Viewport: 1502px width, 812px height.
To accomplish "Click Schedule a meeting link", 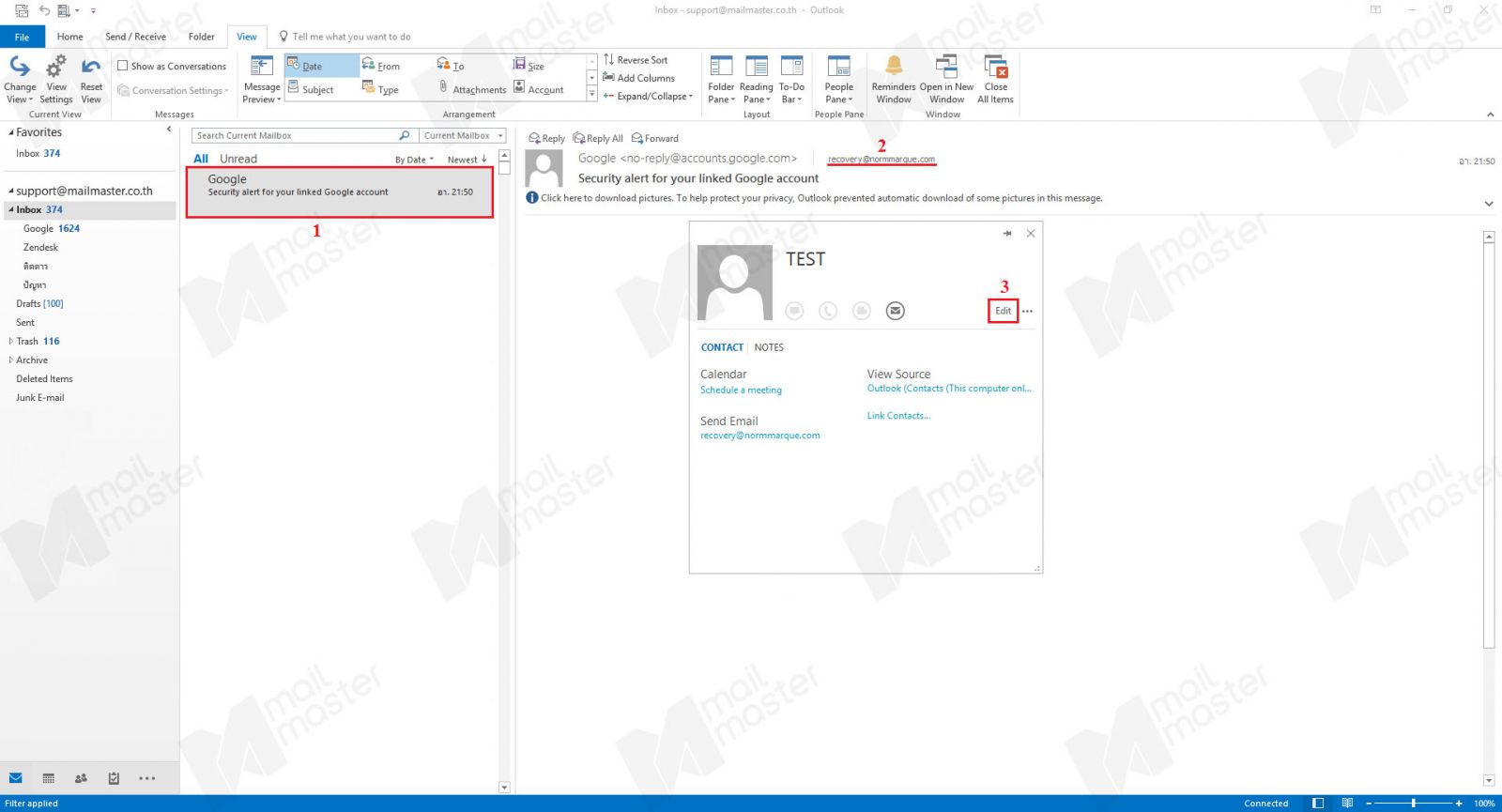I will tap(741, 390).
